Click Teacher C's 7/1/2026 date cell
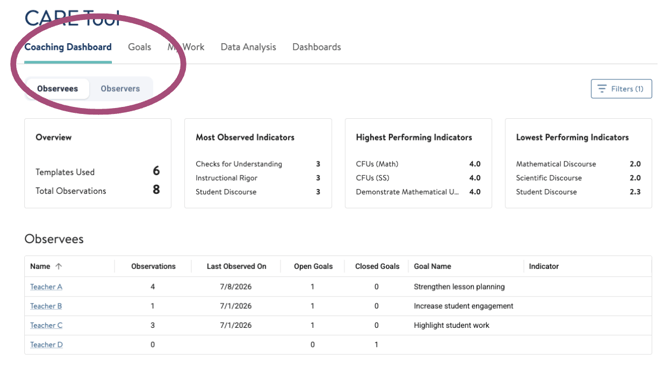 coord(236,325)
